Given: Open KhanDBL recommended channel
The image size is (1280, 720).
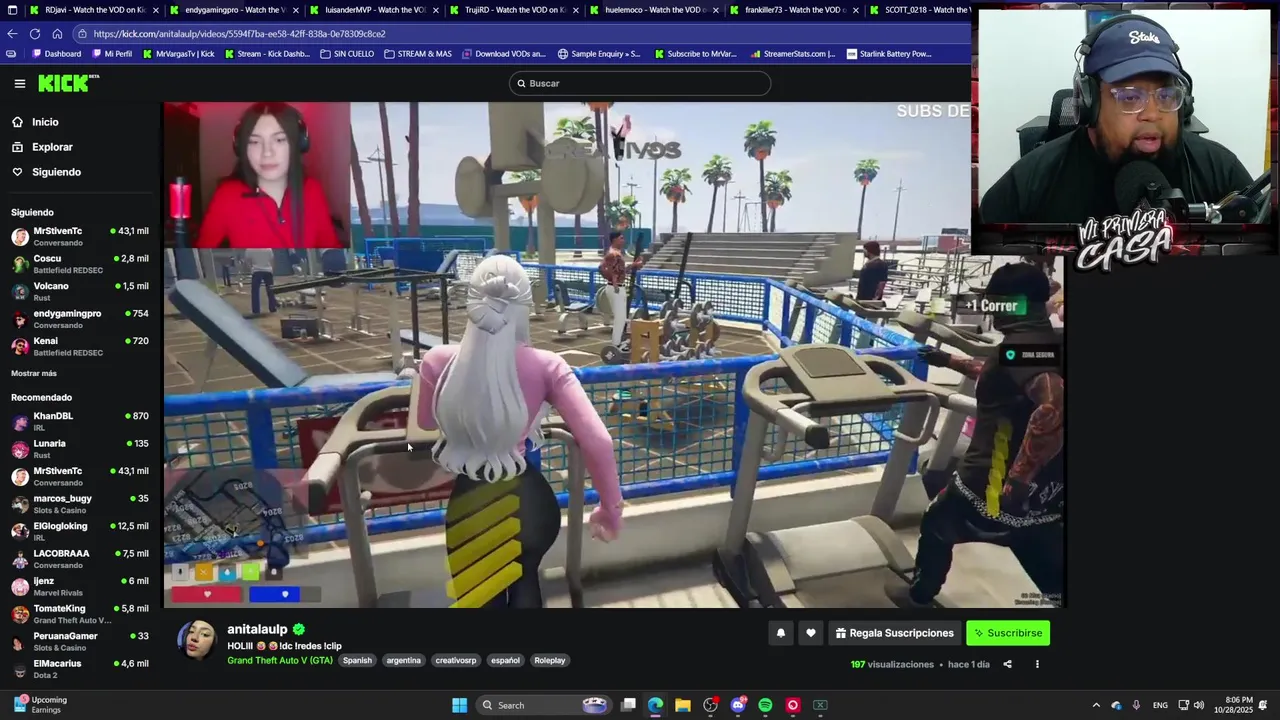Looking at the screenshot, I should pos(80,421).
